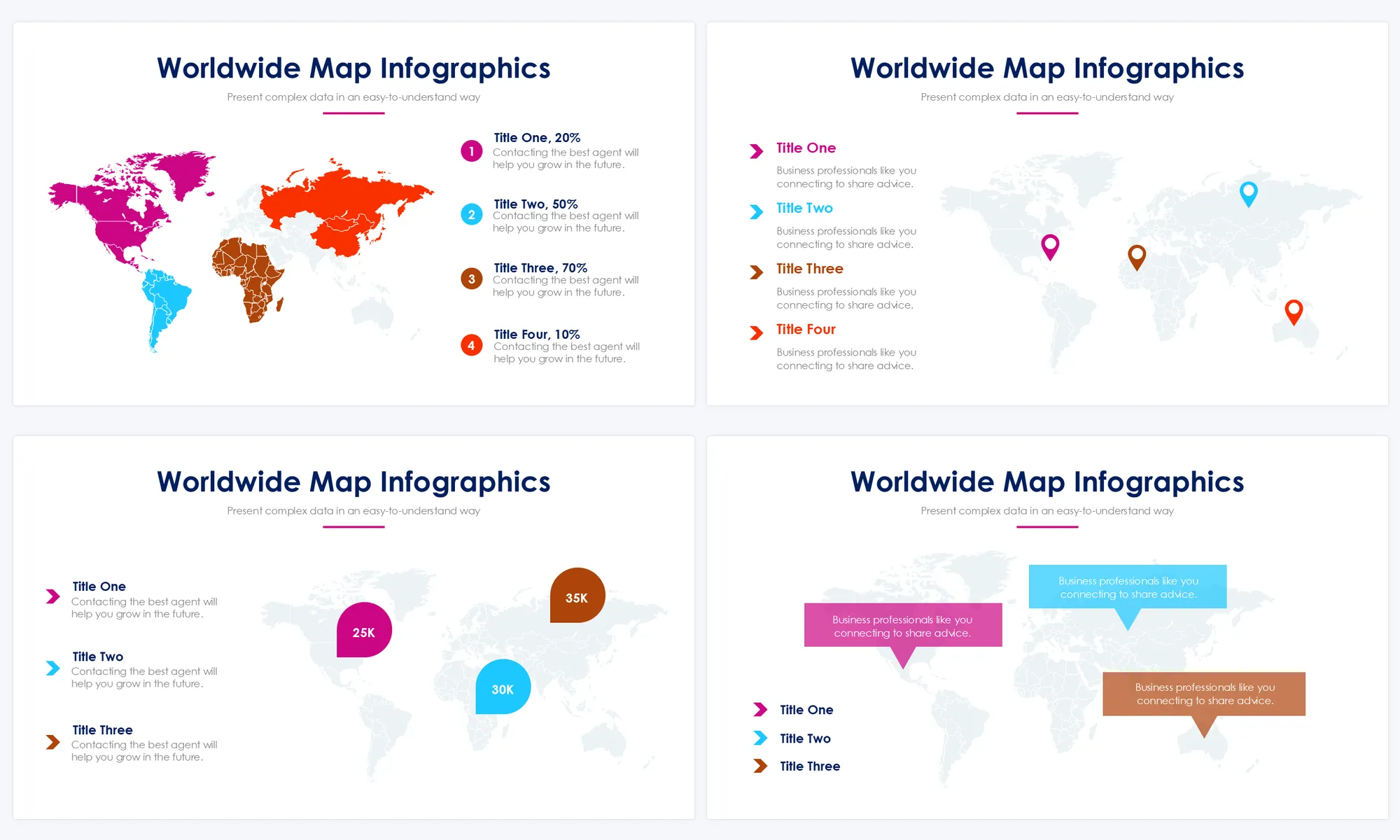Click the blue speech callout box
Viewport: 1400px width, 840px height.
tap(1127, 587)
